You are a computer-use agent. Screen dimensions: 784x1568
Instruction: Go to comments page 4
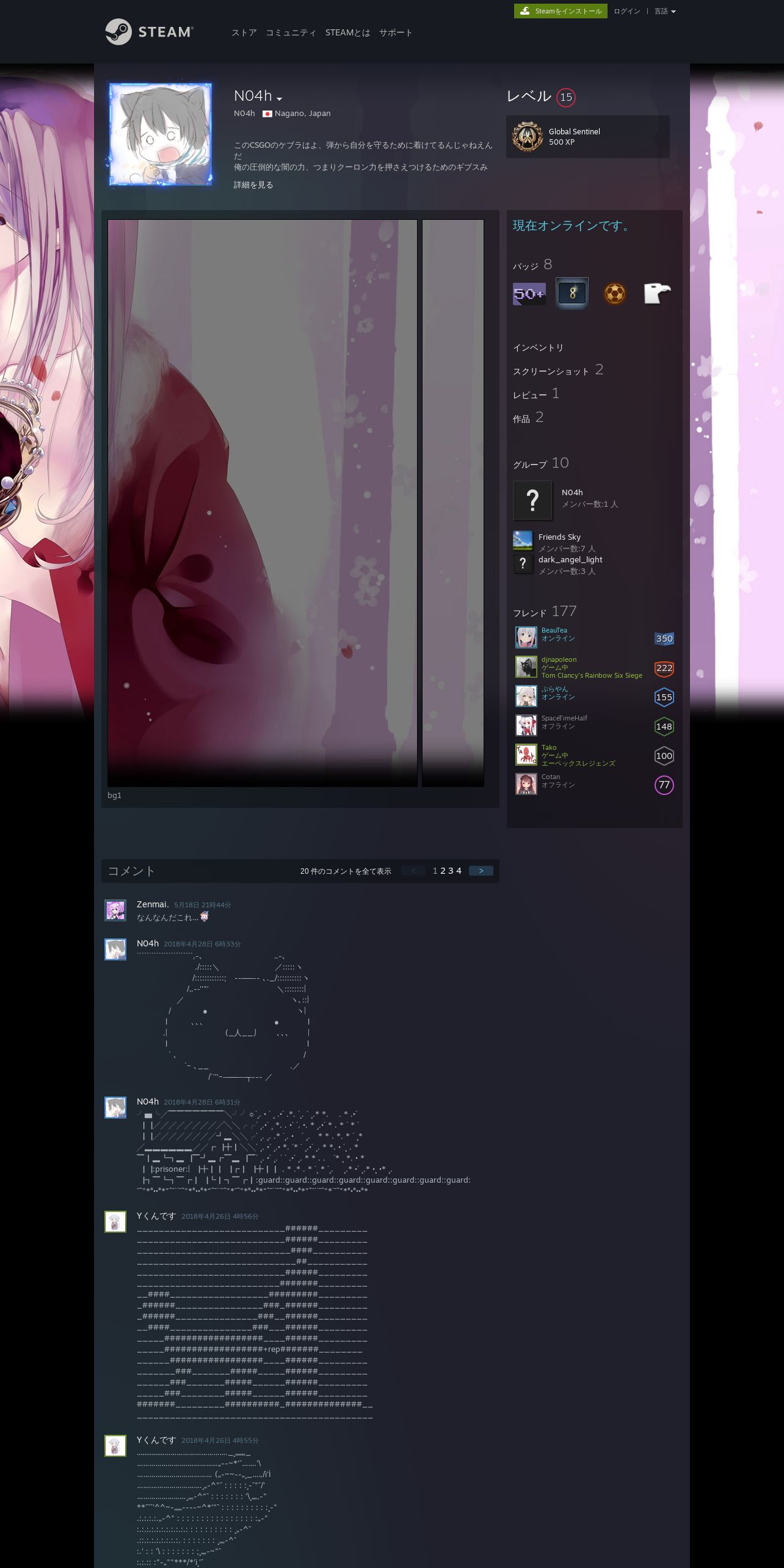point(459,871)
